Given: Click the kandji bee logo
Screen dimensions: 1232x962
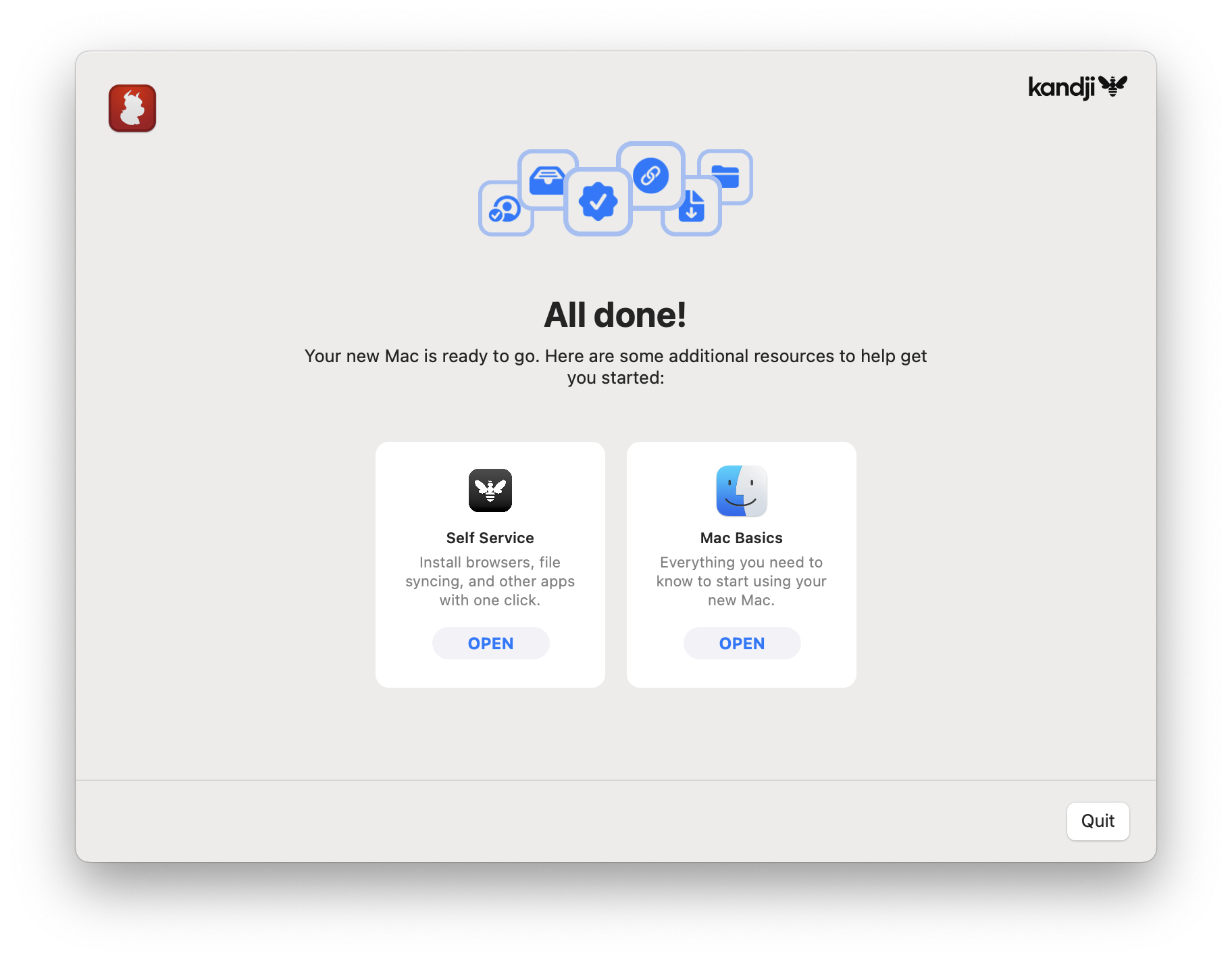Looking at the screenshot, I should point(1077,86).
